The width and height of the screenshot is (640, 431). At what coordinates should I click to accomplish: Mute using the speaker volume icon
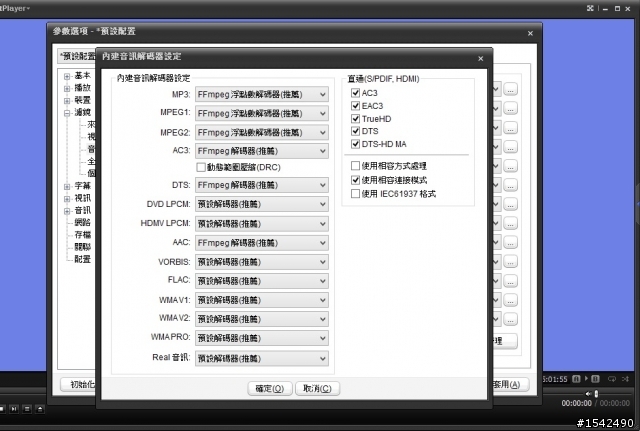pos(588,393)
